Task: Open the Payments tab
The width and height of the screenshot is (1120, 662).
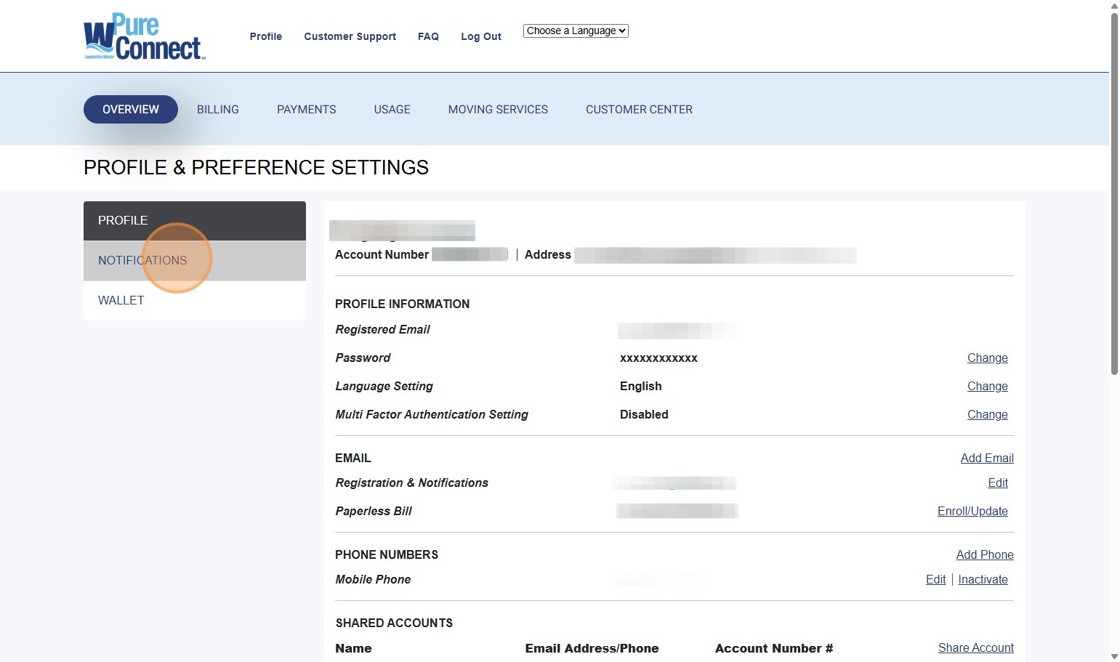Action: [x=306, y=109]
